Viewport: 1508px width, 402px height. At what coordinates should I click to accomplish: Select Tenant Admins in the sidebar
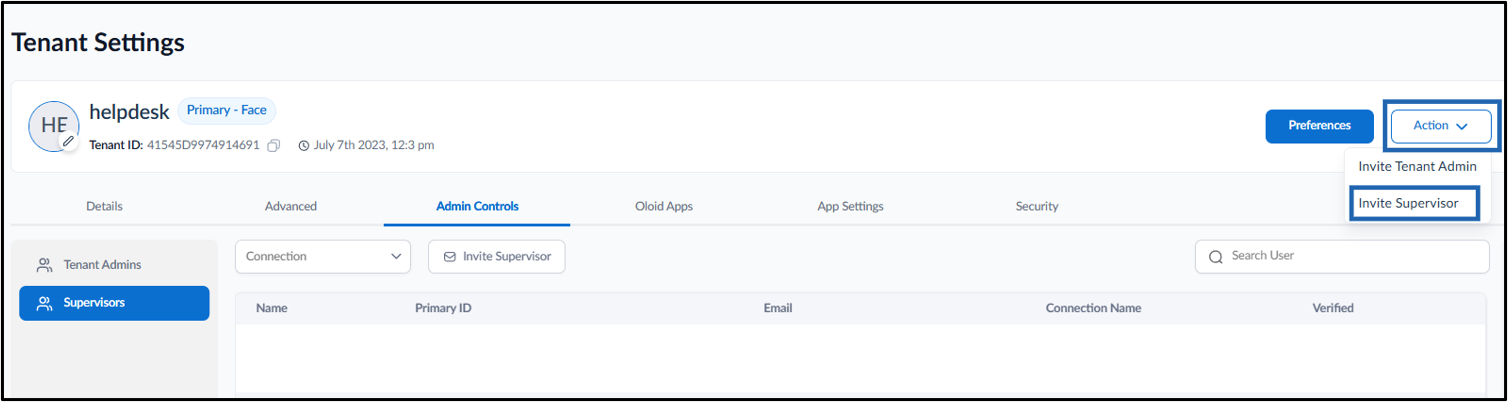pyautogui.click(x=114, y=265)
